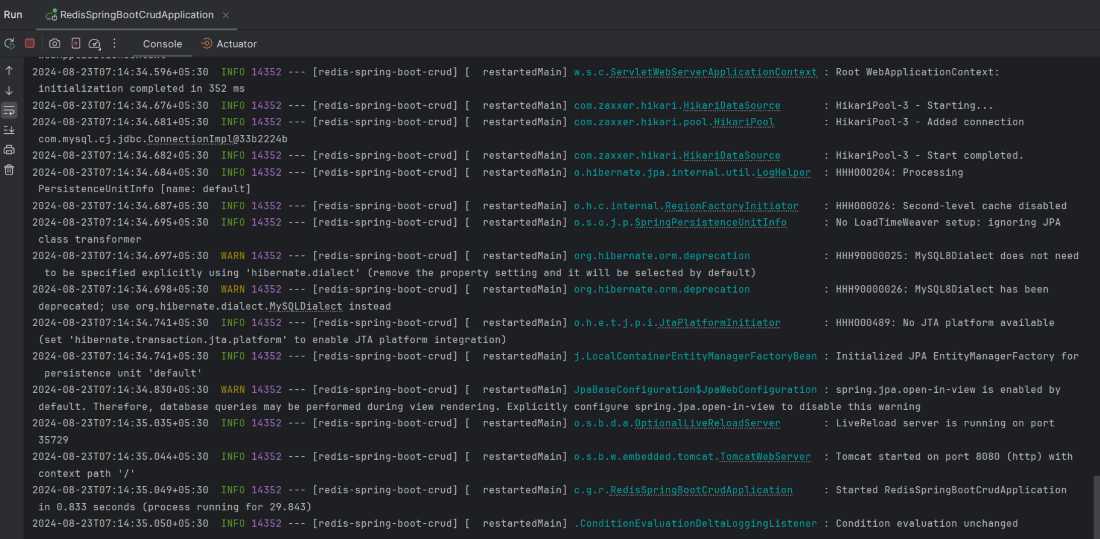
Task: Close the RedisSpringBootCrudApplication run tab
Action: click(x=225, y=15)
